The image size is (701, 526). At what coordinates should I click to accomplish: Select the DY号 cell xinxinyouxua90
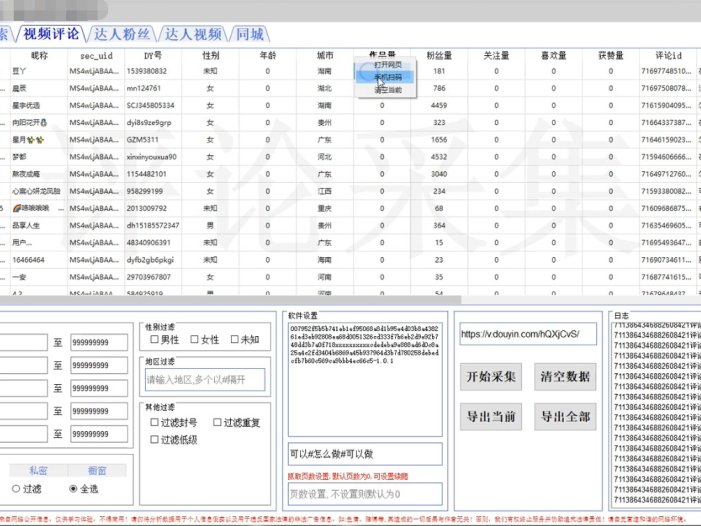click(x=153, y=157)
